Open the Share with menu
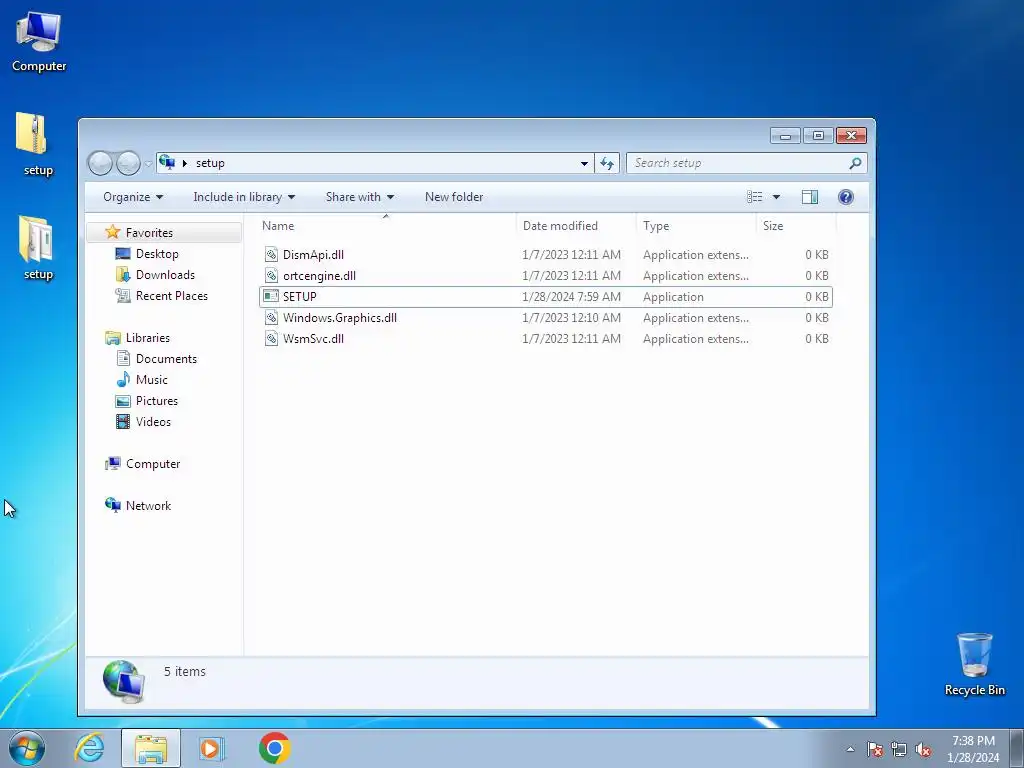Viewport: 1024px width, 768px height. point(360,197)
